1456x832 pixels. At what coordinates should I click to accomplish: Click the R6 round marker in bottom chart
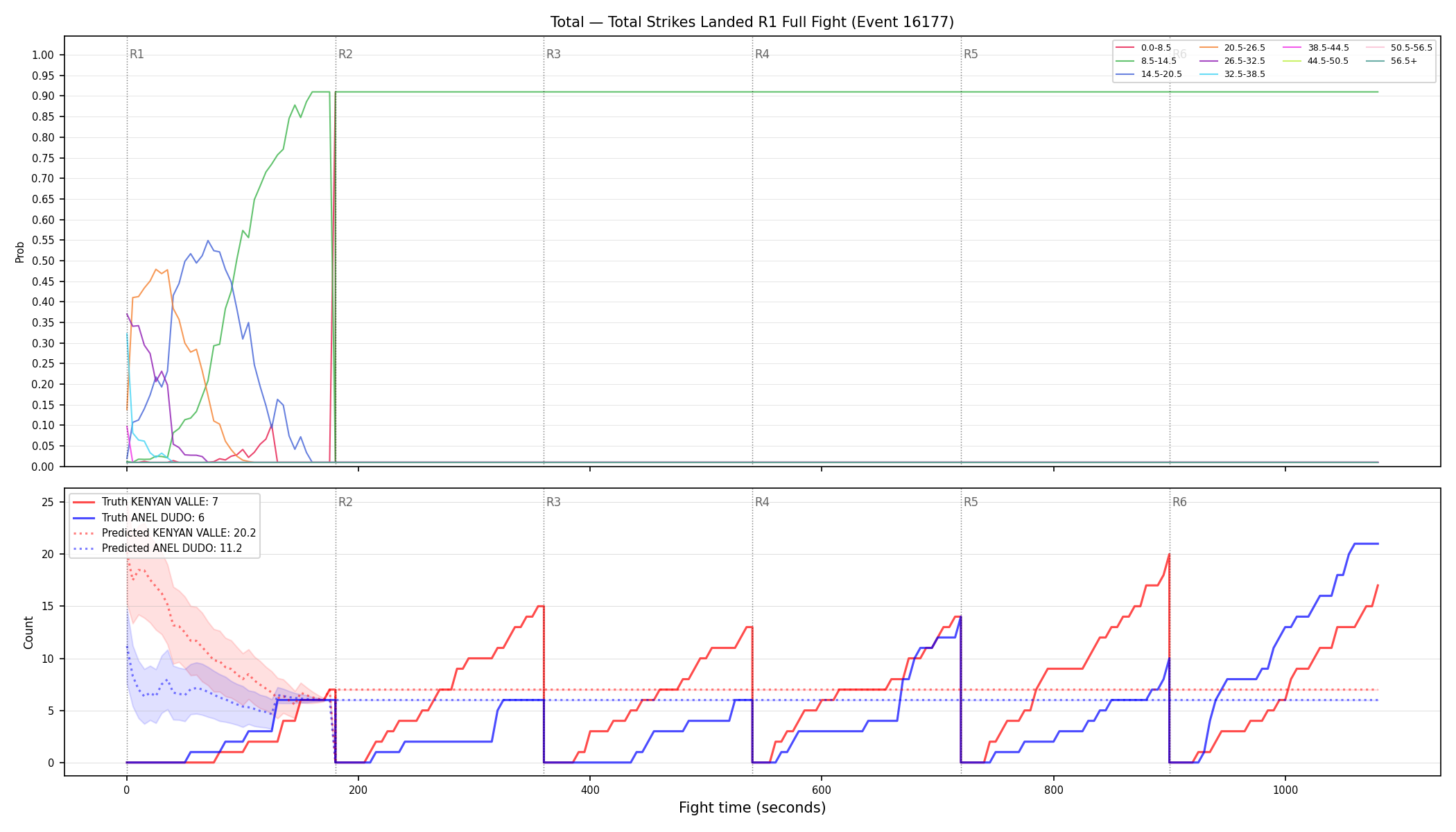tap(1179, 502)
